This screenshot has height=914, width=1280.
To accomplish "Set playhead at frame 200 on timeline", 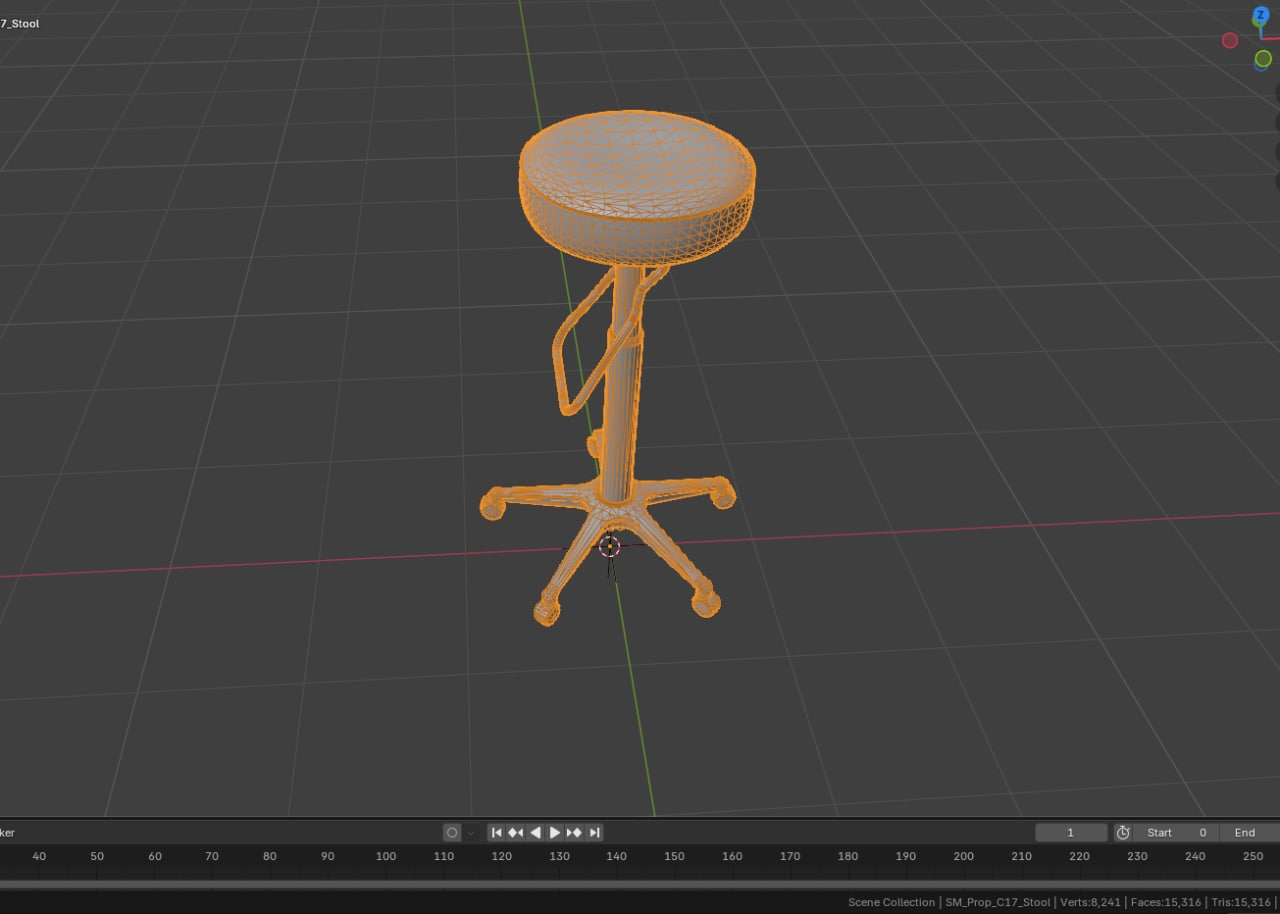I will coord(964,856).
